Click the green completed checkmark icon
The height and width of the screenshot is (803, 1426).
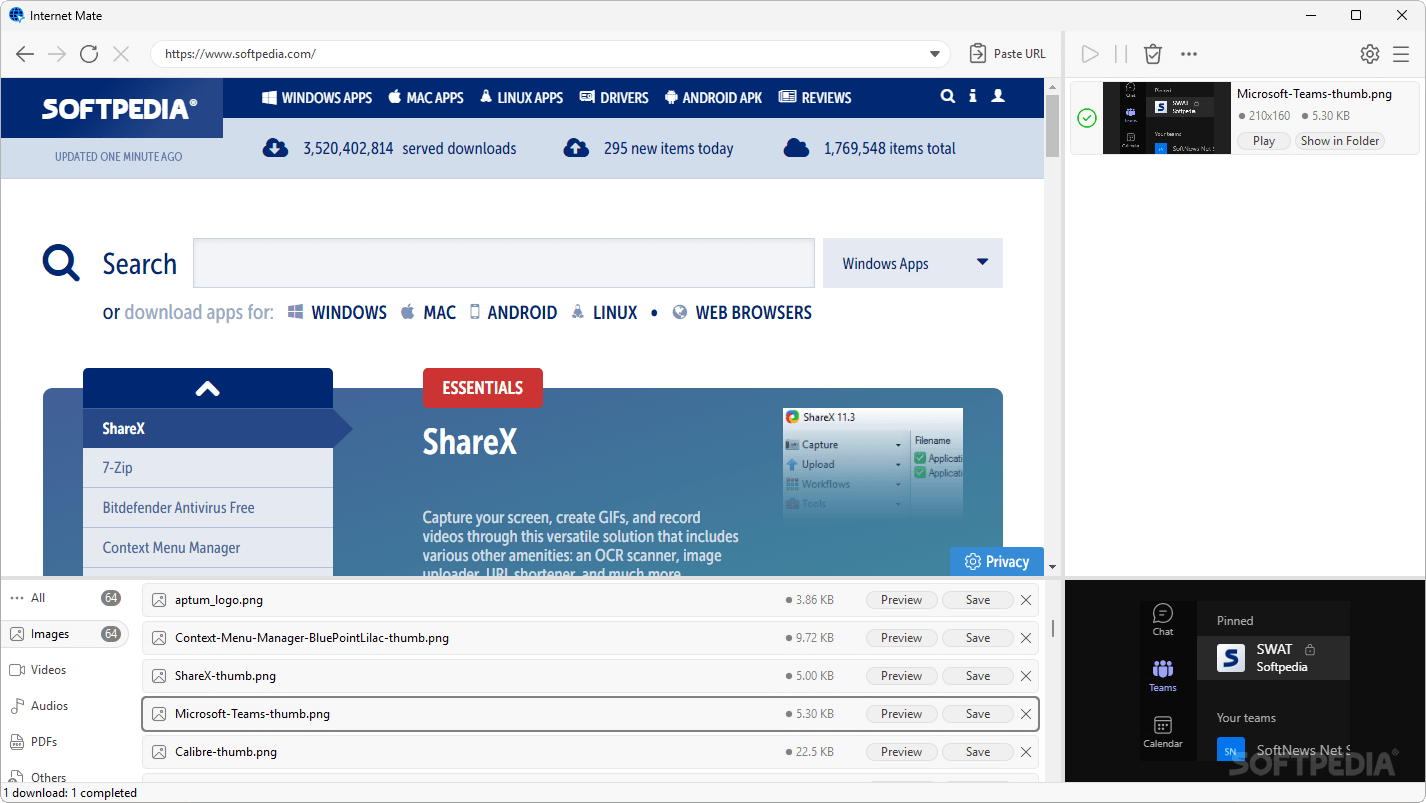pos(1087,118)
